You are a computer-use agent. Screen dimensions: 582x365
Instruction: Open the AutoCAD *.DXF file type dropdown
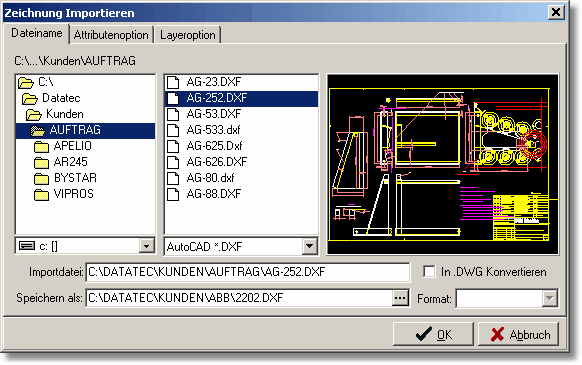point(310,246)
